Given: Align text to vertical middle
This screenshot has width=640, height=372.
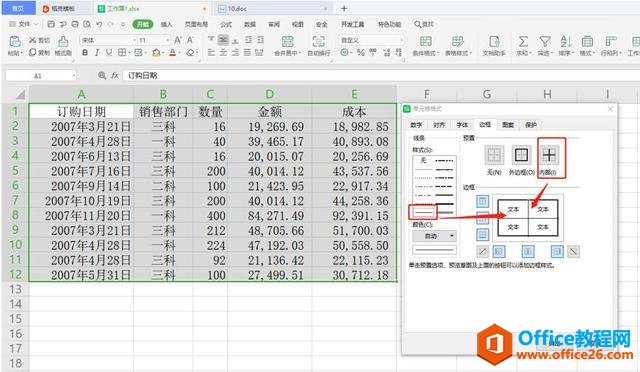Looking at the screenshot, I should click(223, 40).
